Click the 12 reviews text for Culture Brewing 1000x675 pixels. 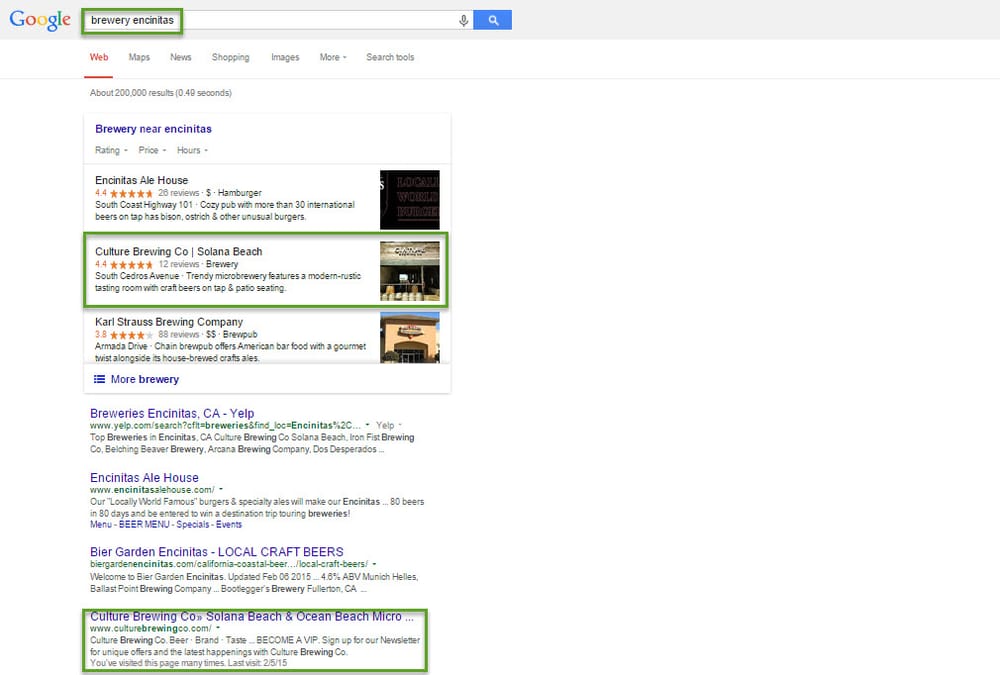tap(179, 264)
